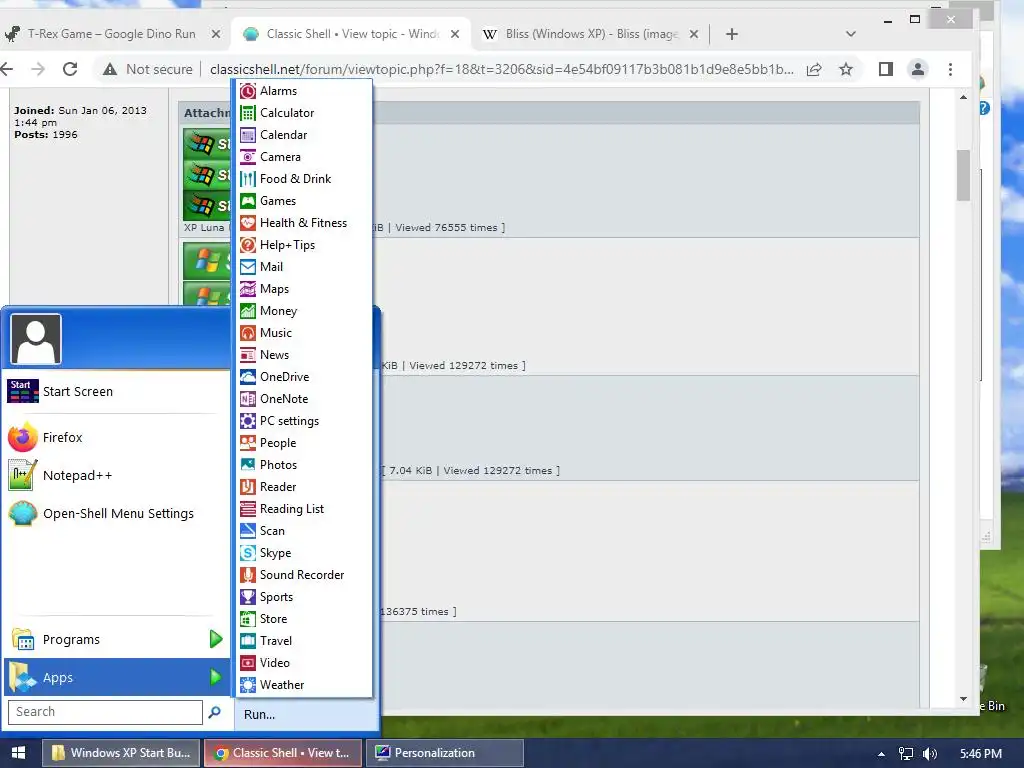Open the Alarms app icon
The height and width of the screenshot is (768, 1024).
coord(248,91)
